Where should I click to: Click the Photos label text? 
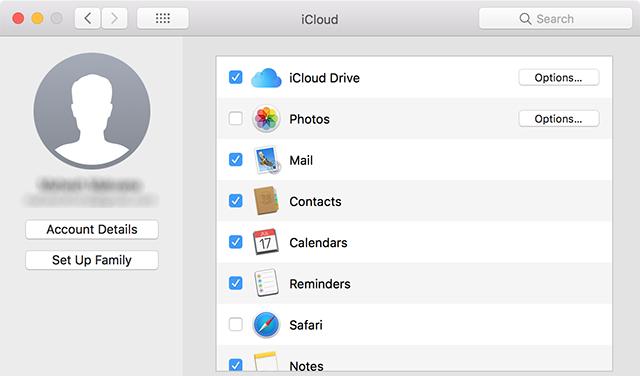pos(309,119)
